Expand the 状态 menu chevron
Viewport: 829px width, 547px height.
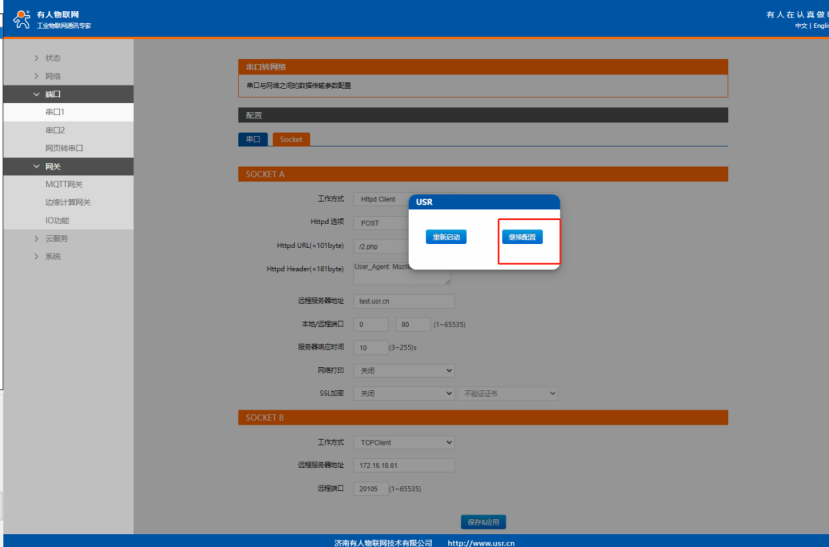tap(37, 58)
